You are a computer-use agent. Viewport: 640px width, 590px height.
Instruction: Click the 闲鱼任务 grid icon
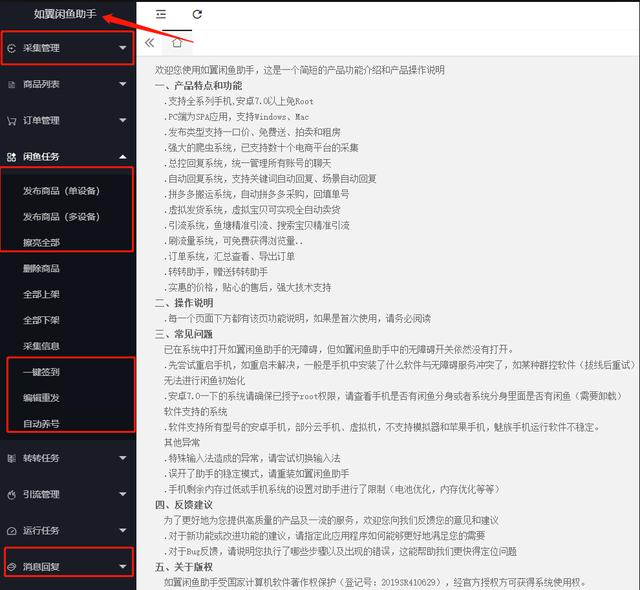pos(12,157)
